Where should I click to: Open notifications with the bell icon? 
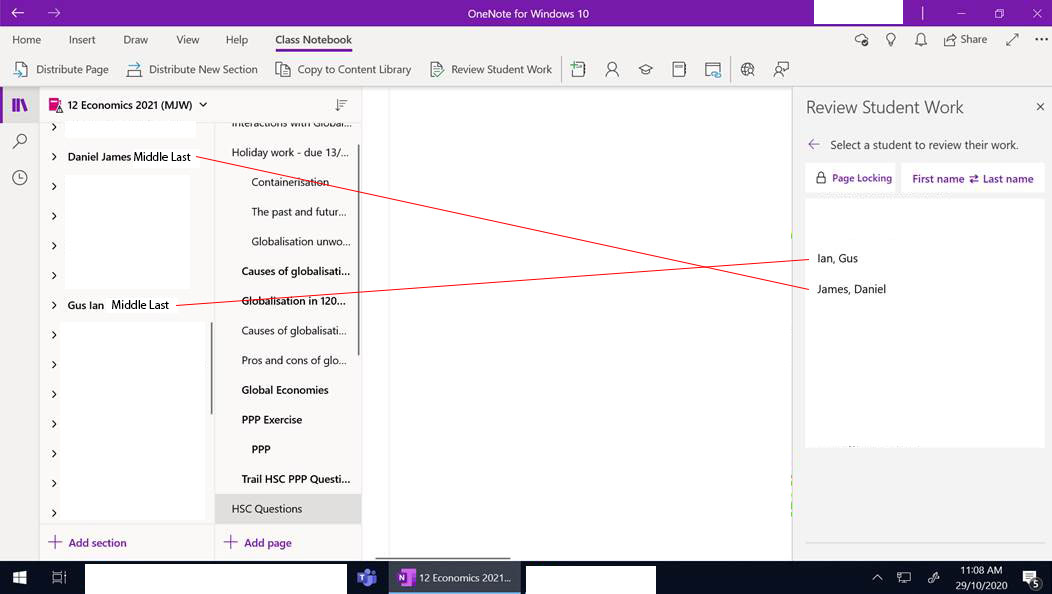tap(921, 40)
